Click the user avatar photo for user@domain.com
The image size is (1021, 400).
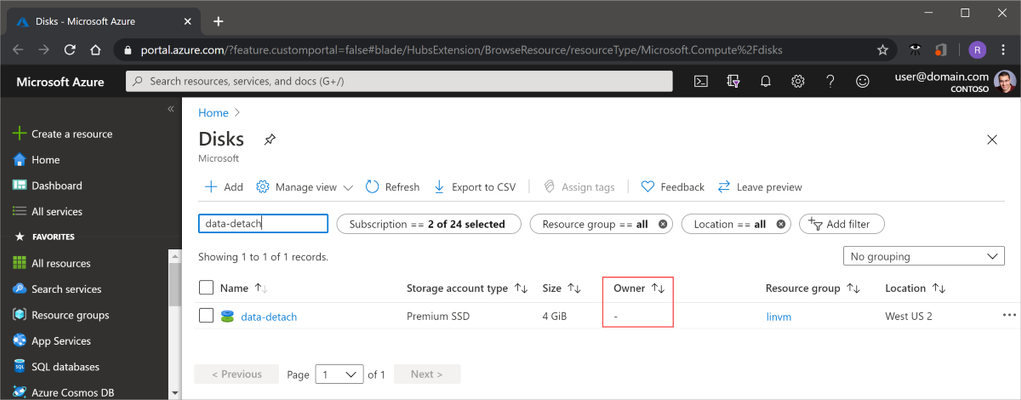pos(1005,81)
